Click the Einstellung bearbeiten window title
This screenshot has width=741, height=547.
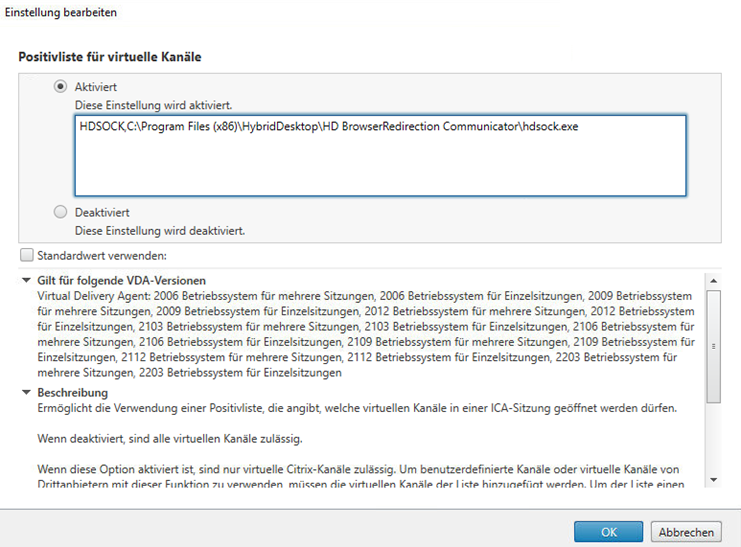tap(61, 13)
